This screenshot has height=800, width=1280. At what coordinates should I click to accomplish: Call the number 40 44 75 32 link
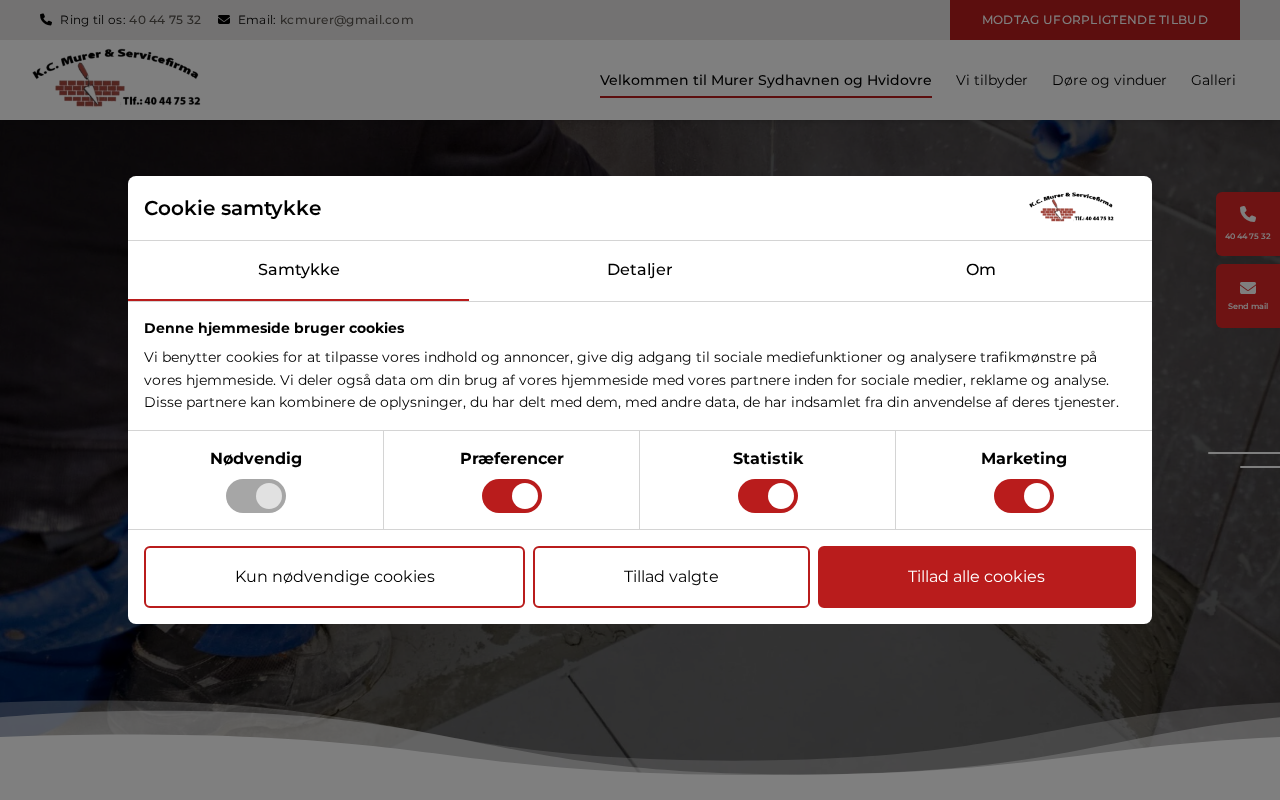pos(165,20)
